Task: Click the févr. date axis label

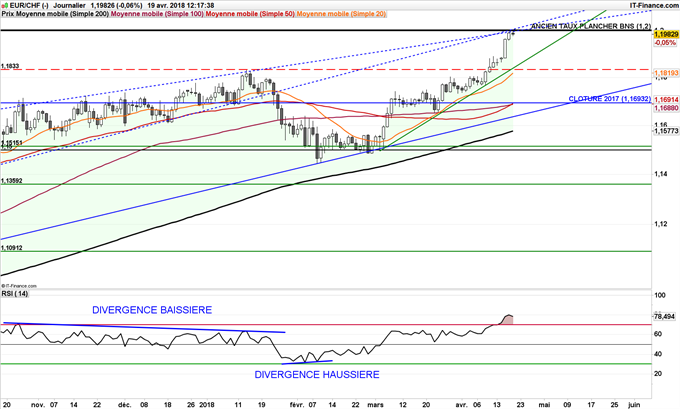Action: tap(298, 405)
